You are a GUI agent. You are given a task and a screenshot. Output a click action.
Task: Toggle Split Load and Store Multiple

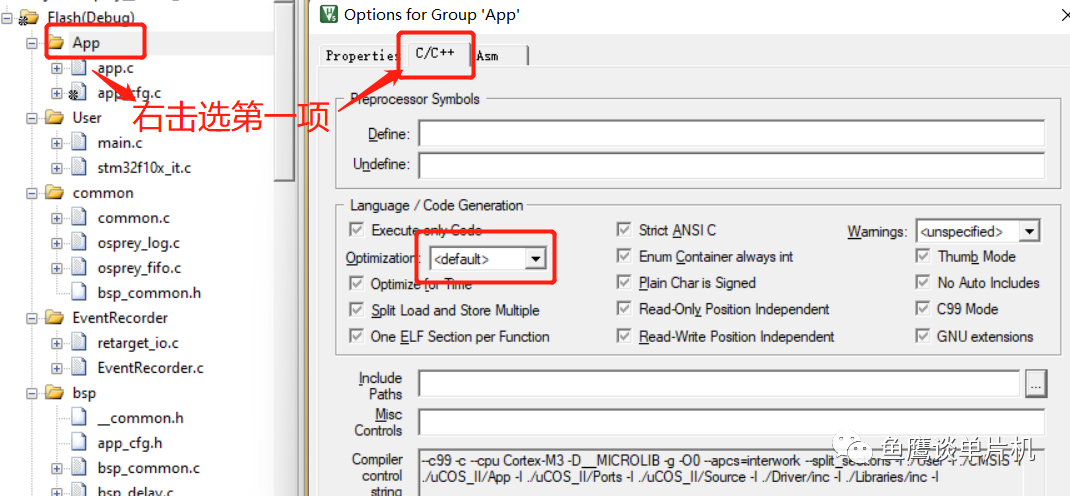pos(356,310)
